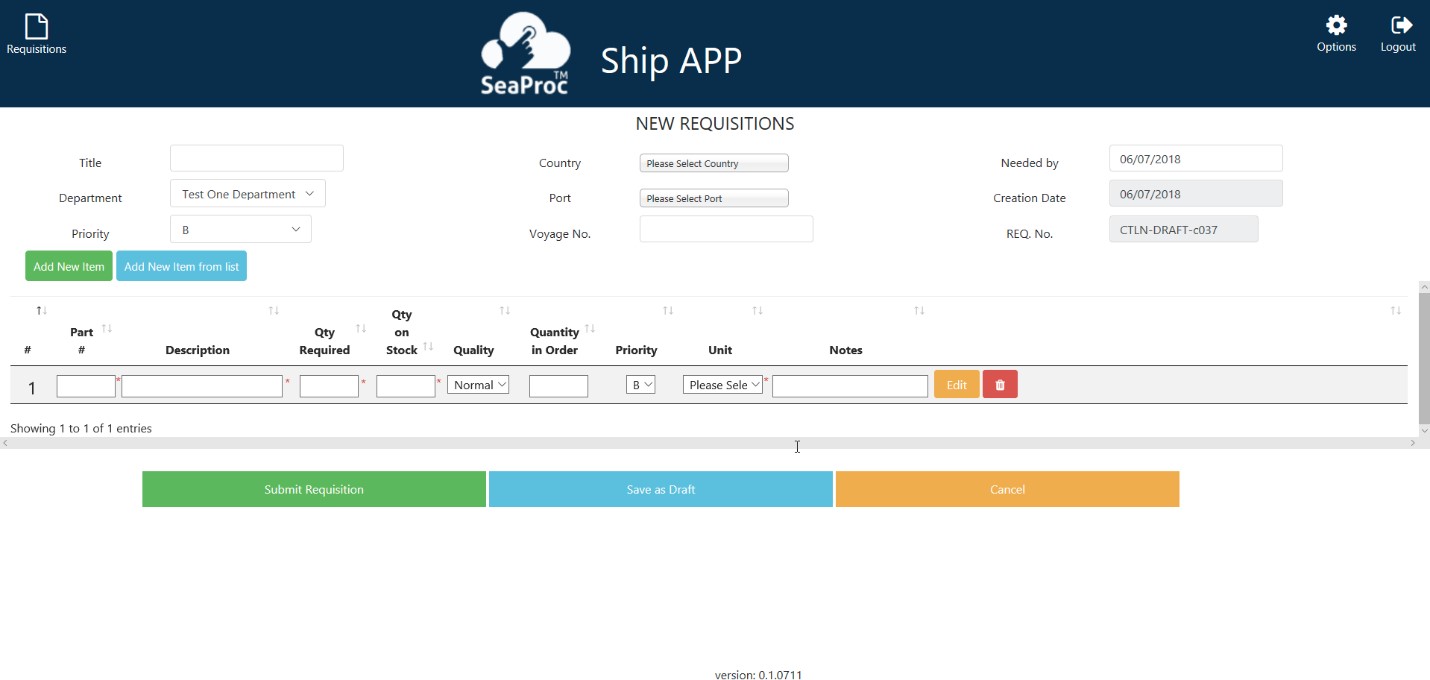Click Save as Draft button
This screenshot has height=680, width=1430.
coord(661,489)
